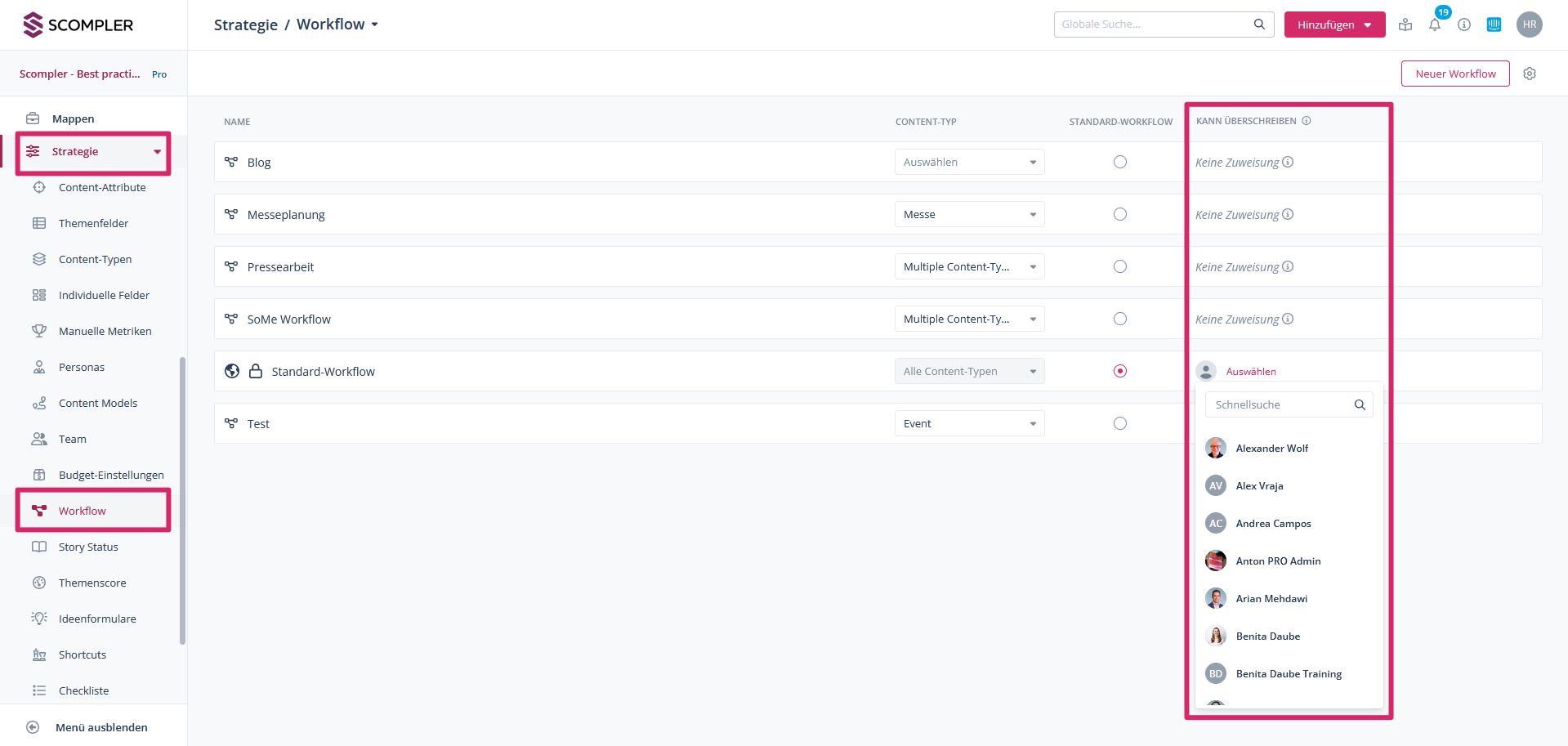This screenshot has width=1568, height=746.
Task: Click the sidebar vertical scrollbar
Action: point(182,498)
